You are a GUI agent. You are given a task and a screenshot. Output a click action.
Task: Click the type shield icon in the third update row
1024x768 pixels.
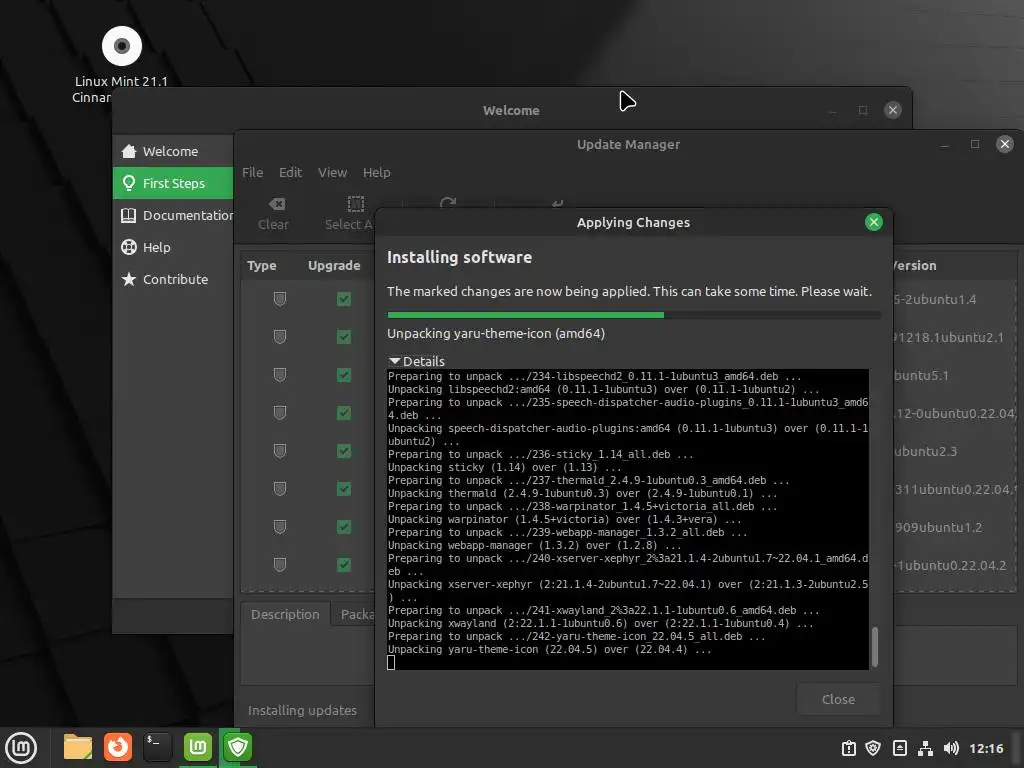[x=280, y=375]
